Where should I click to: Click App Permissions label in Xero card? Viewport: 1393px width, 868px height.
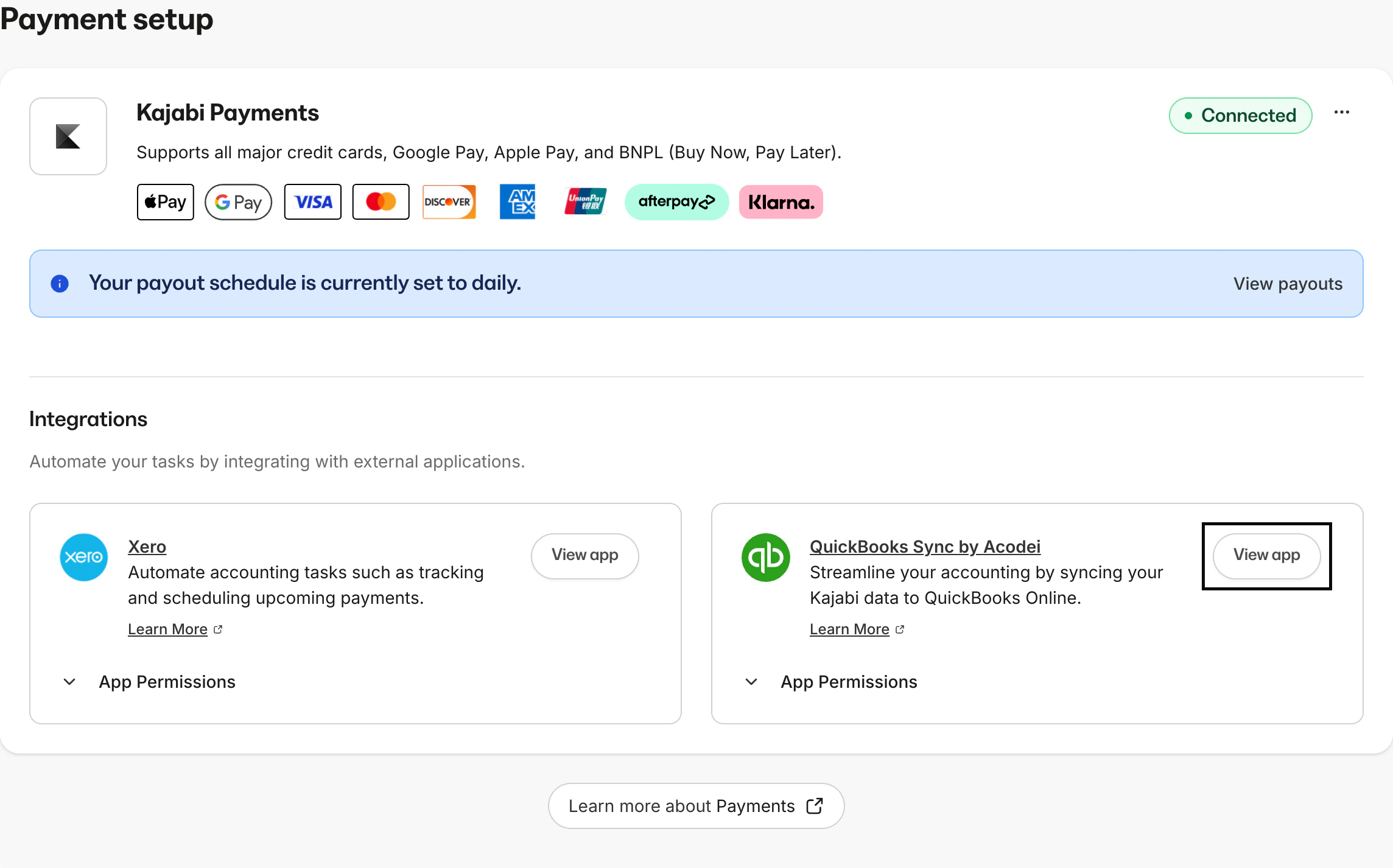(167, 682)
